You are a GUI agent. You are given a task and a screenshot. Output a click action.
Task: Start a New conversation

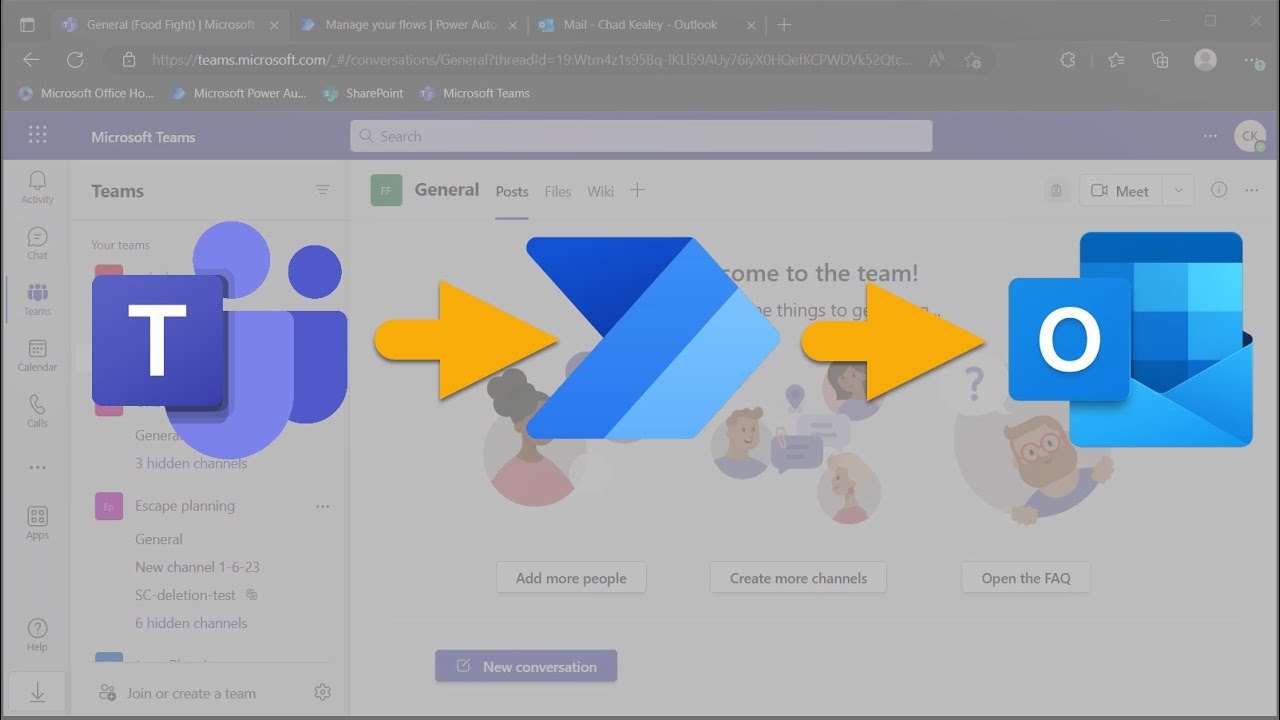(526, 666)
